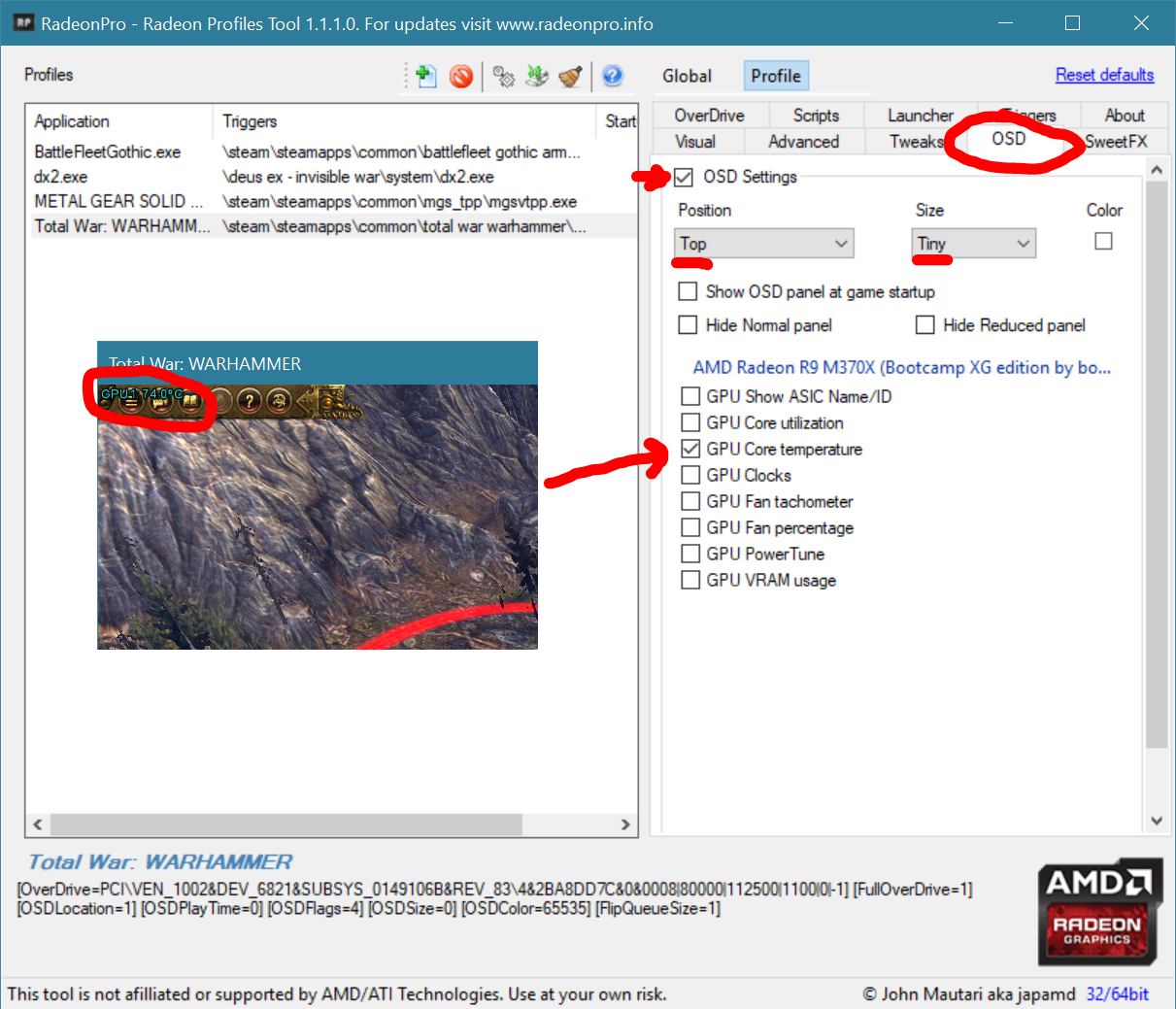
Task: Click the Total War: WARHAMMER screenshot thumbnail
Action: [318, 495]
